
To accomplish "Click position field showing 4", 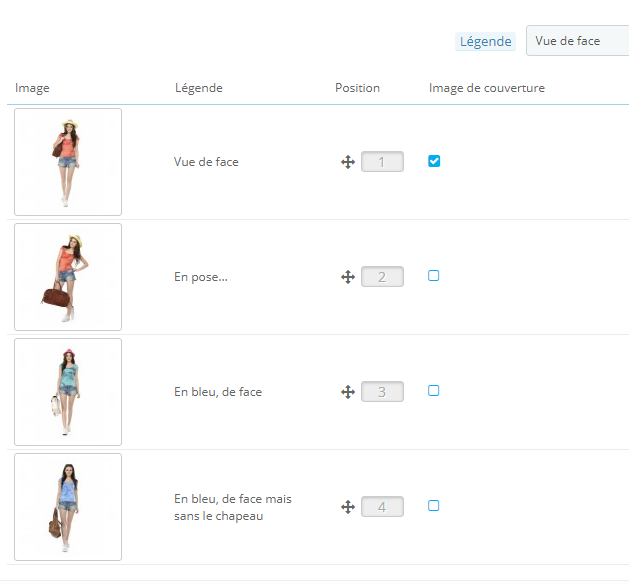I will tap(382, 507).
